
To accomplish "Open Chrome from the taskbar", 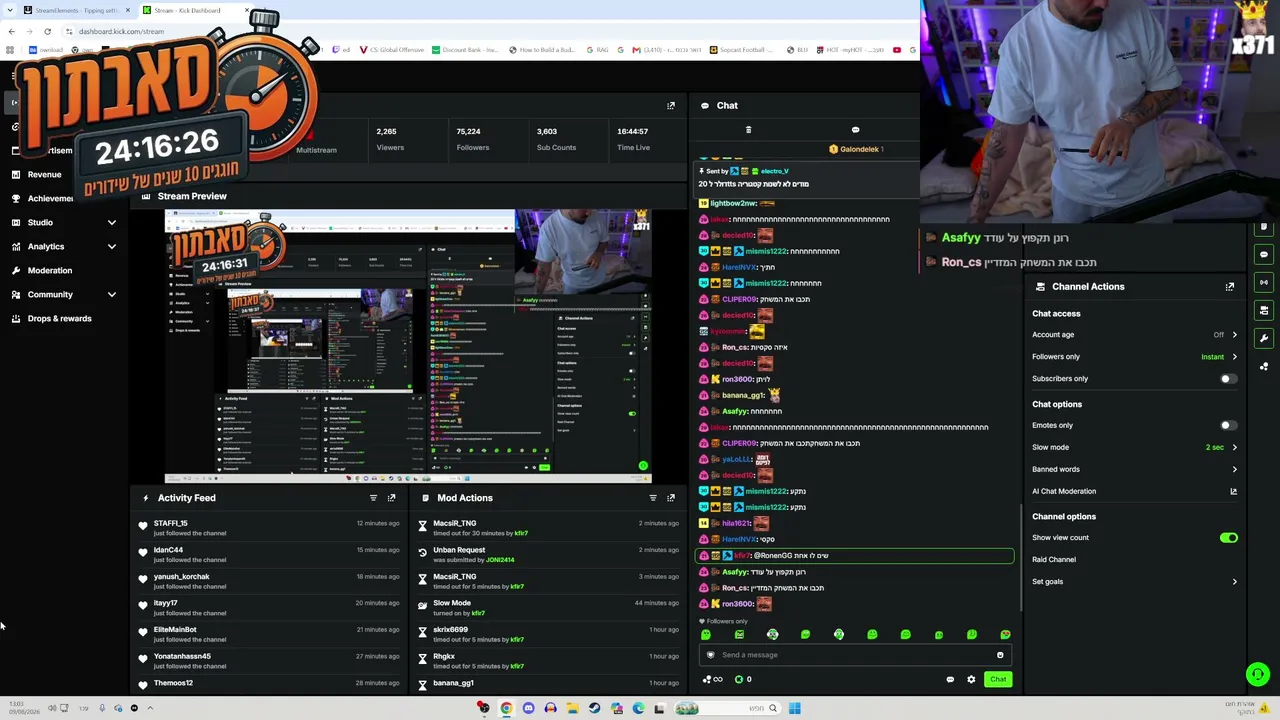I will [506, 708].
